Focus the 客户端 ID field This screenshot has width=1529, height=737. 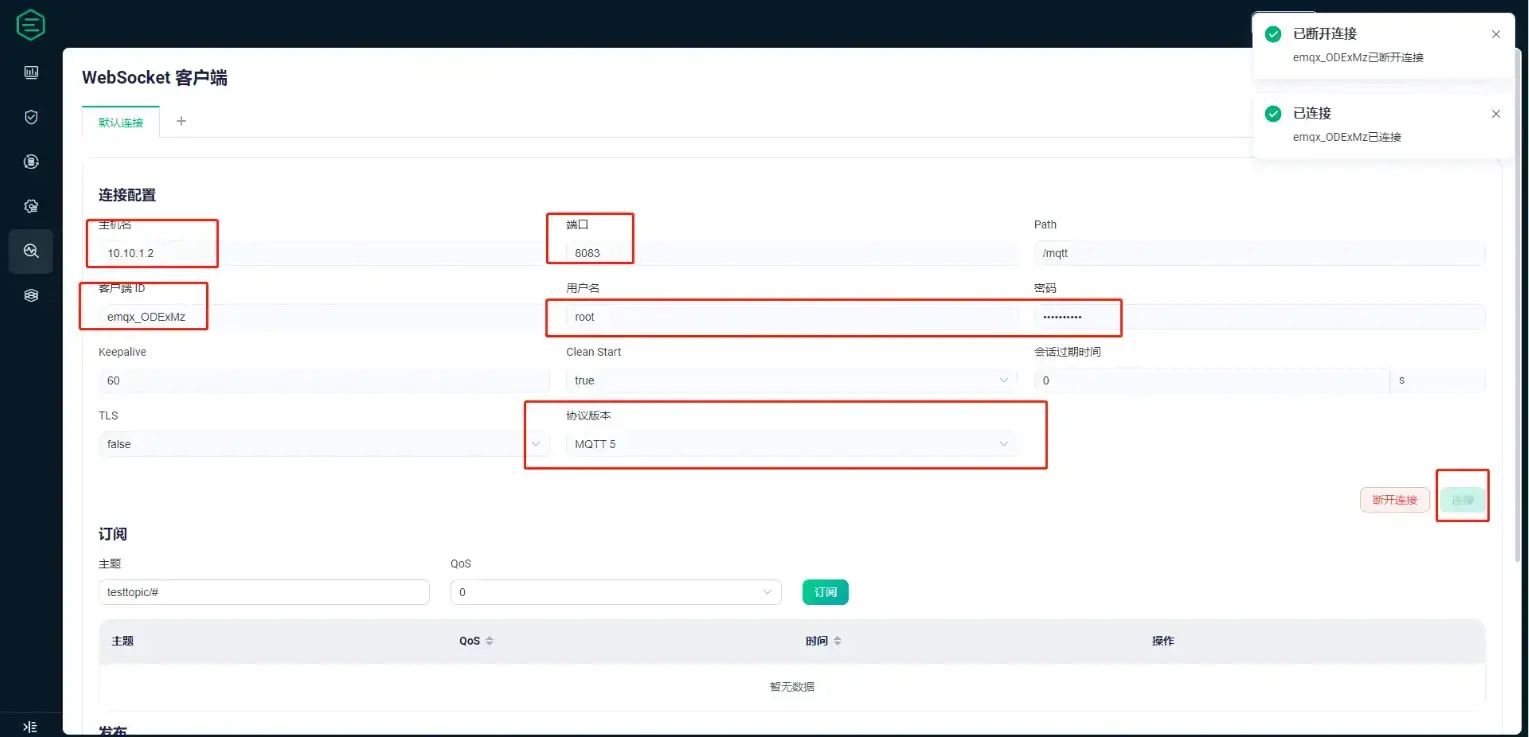324,317
